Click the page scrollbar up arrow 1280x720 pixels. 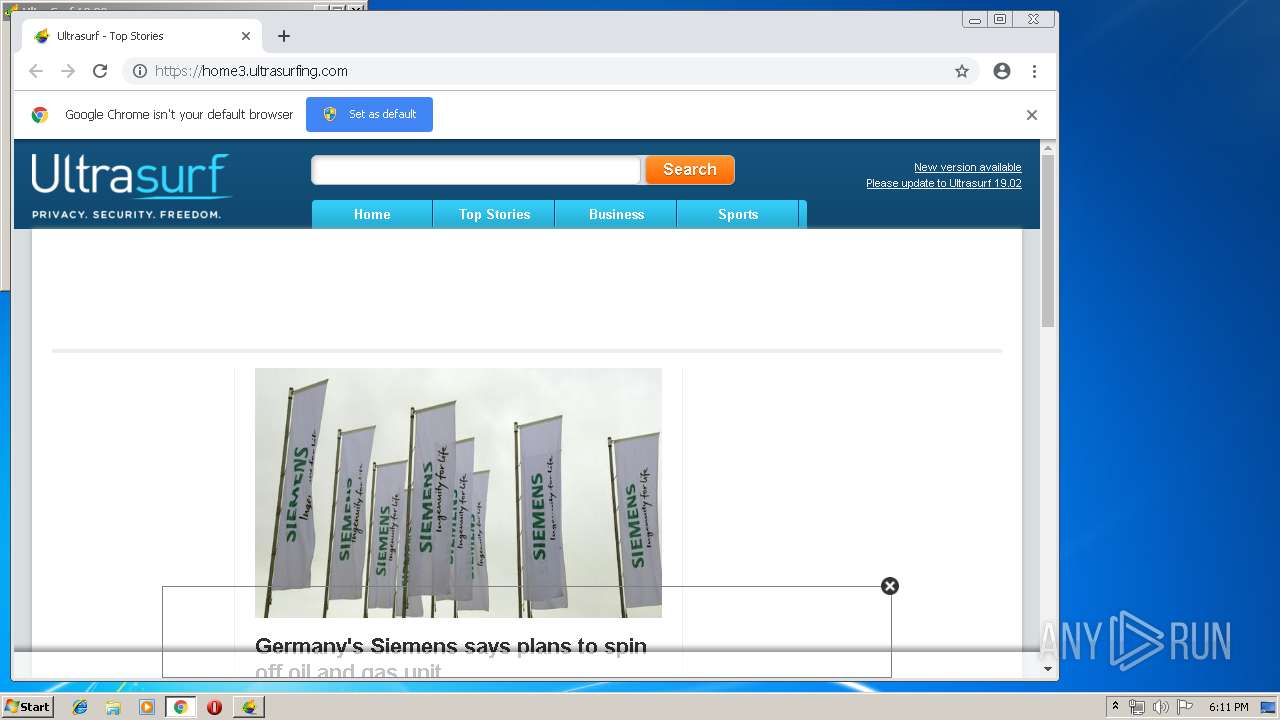(x=1048, y=148)
